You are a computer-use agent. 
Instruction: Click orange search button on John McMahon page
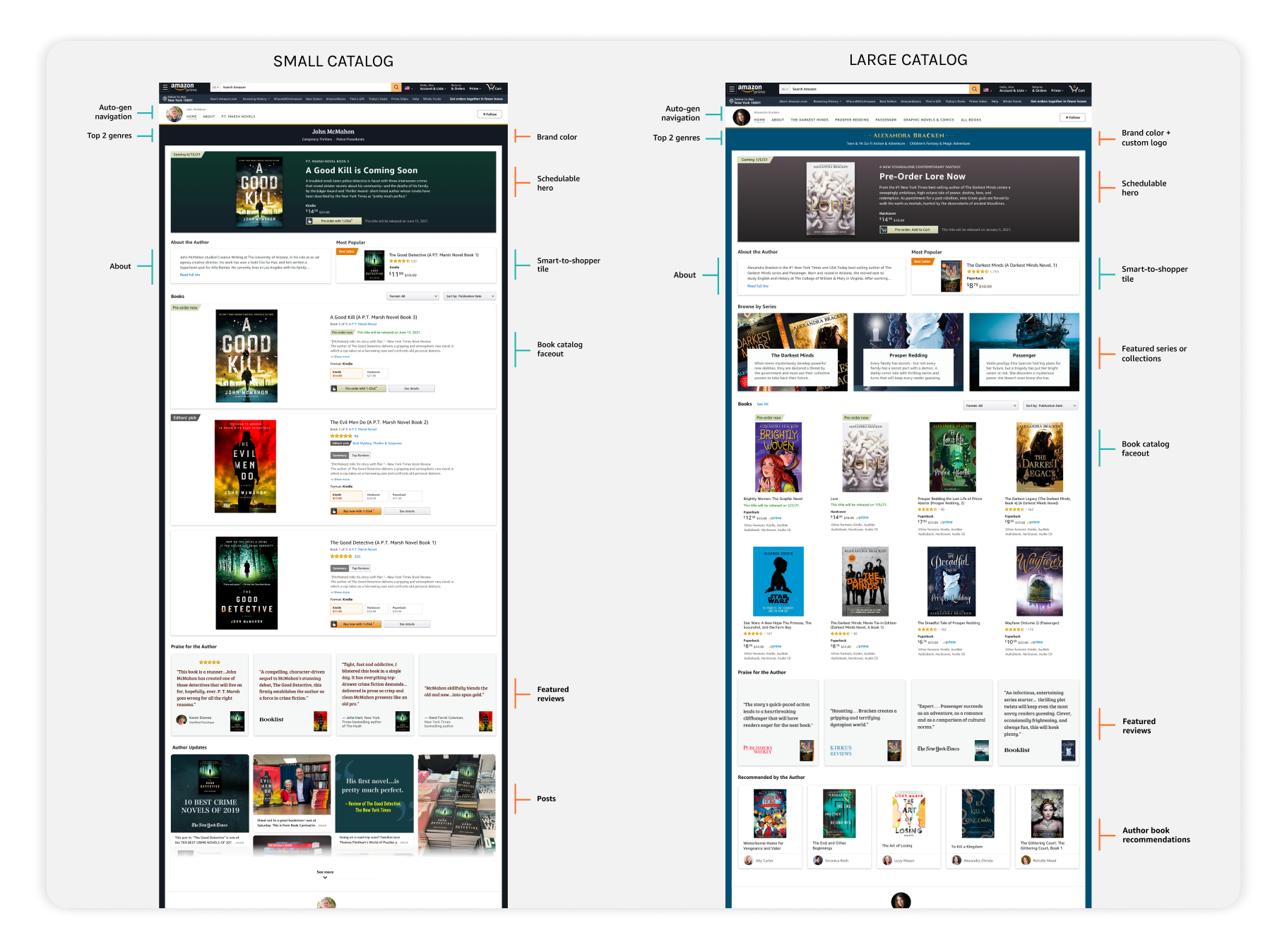click(x=397, y=88)
